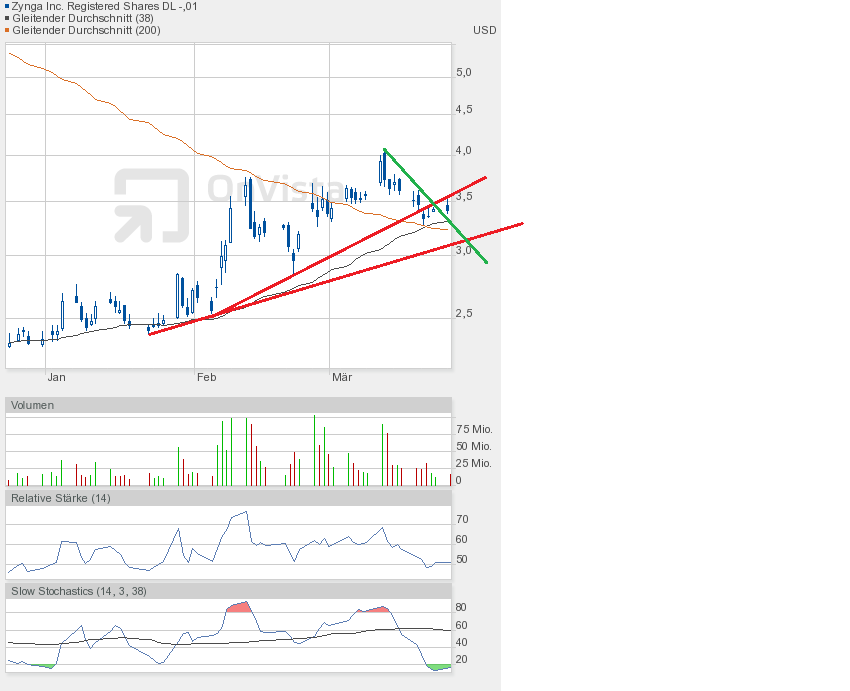Click the orange Gleitender Durchschnitt (200) legend marker
The height and width of the screenshot is (691, 850).
click(x=7, y=30)
